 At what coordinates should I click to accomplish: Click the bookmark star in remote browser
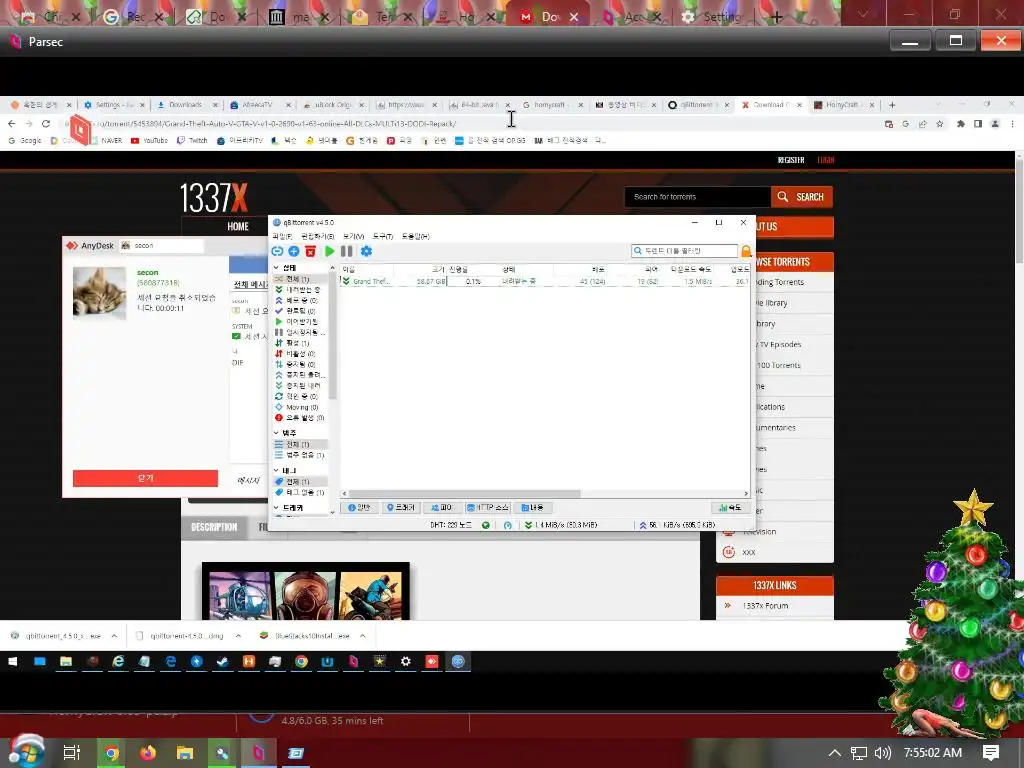coord(940,123)
